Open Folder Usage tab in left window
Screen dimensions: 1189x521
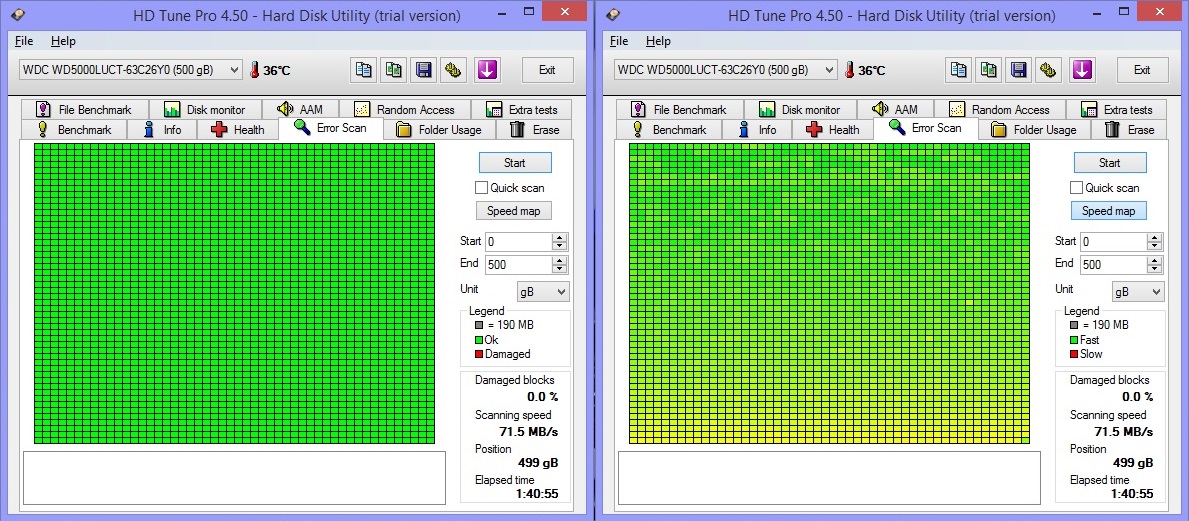[440, 130]
